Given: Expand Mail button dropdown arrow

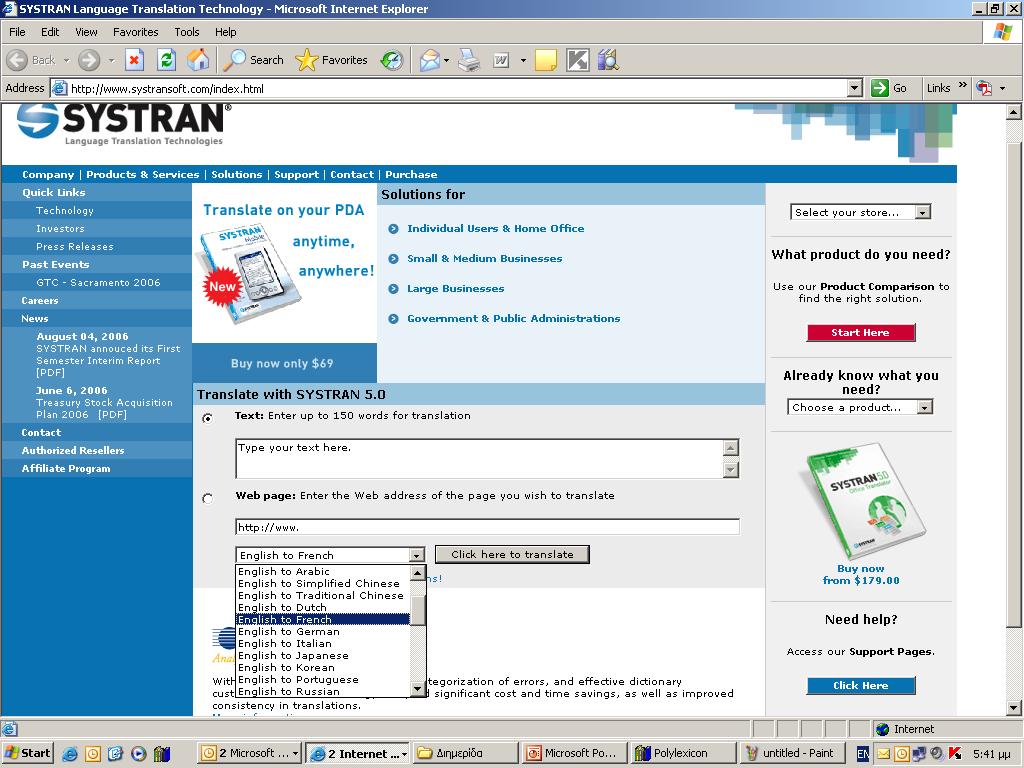Looking at the screenshot, I should 447,60.
